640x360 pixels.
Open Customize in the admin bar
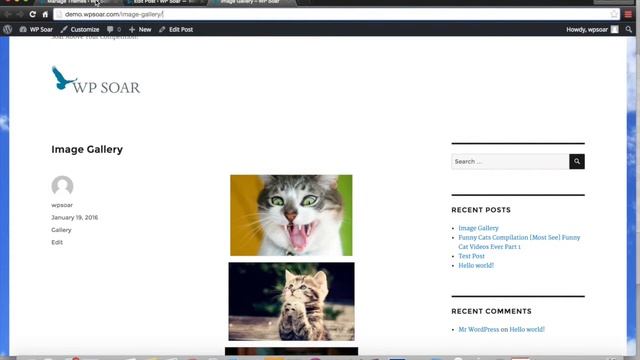tap(80, 29)
